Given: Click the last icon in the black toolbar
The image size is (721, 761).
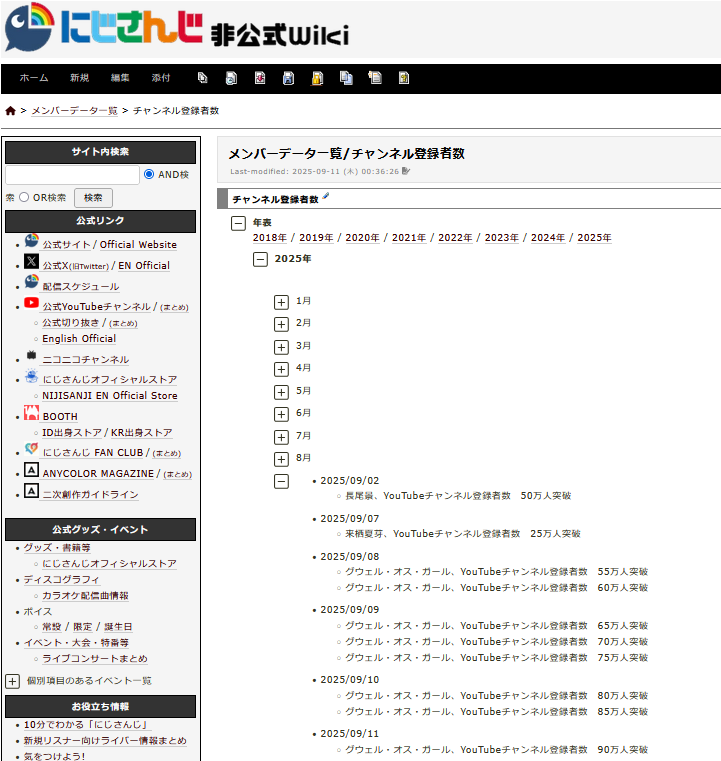Looking at the screenshot, I should pos(404,78).
